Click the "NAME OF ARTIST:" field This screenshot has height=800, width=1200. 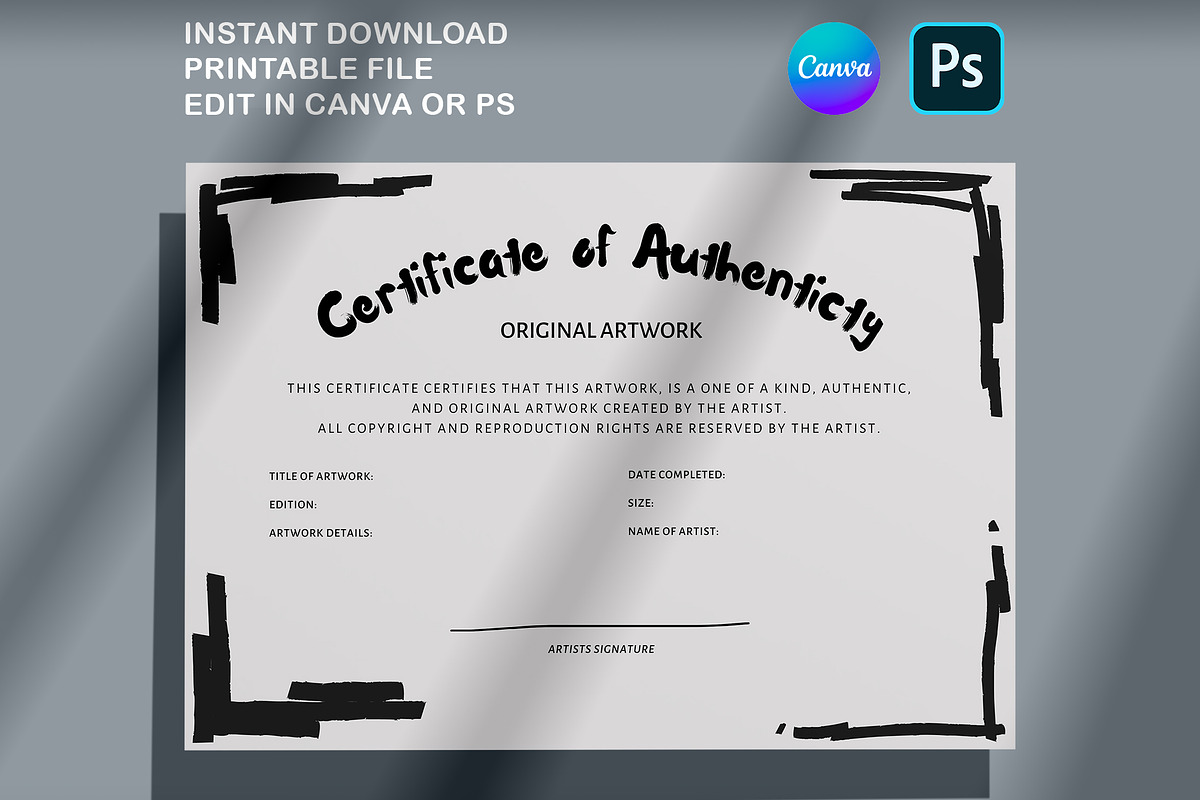coord(673,532)
